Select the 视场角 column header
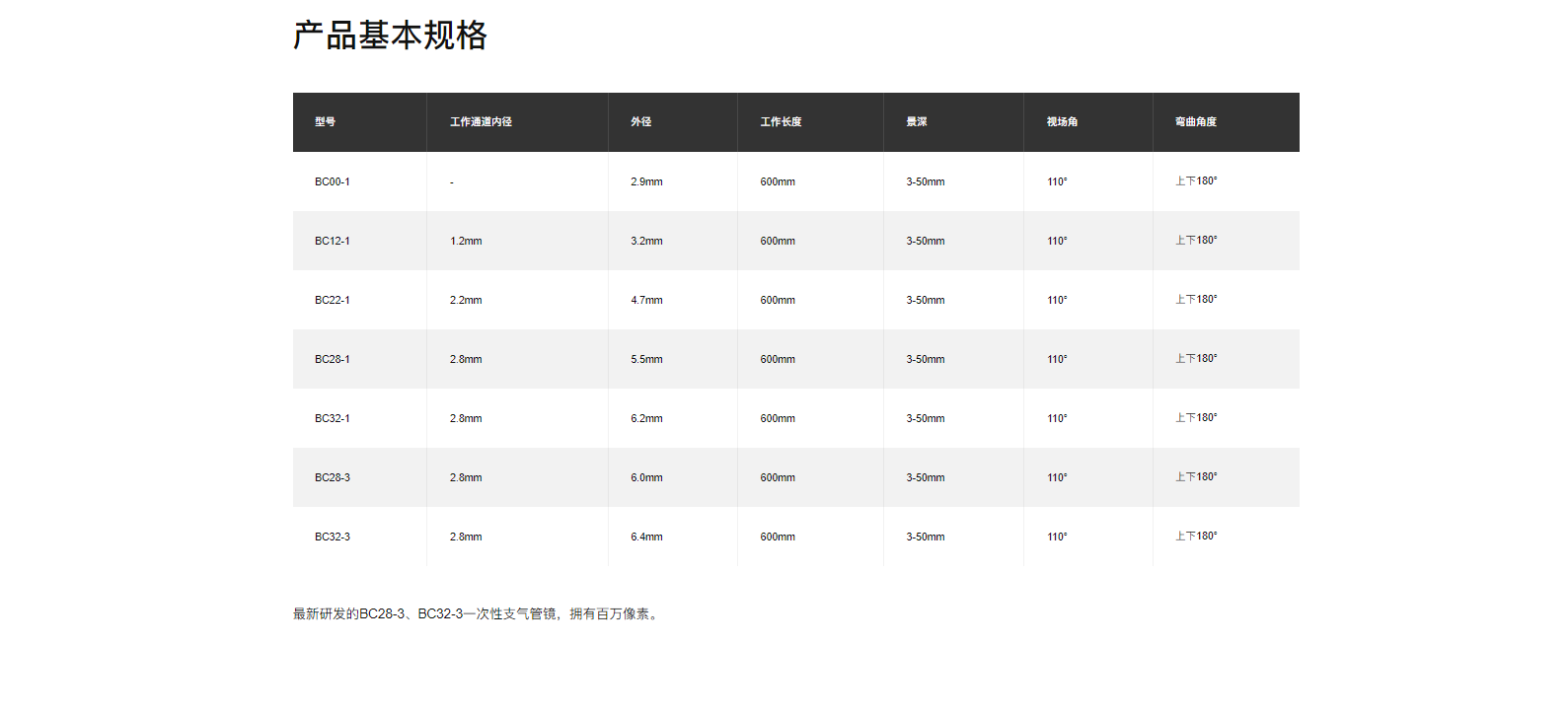Image resolution: width=1568 pixels, height=717 pixels. (1062, 122)
